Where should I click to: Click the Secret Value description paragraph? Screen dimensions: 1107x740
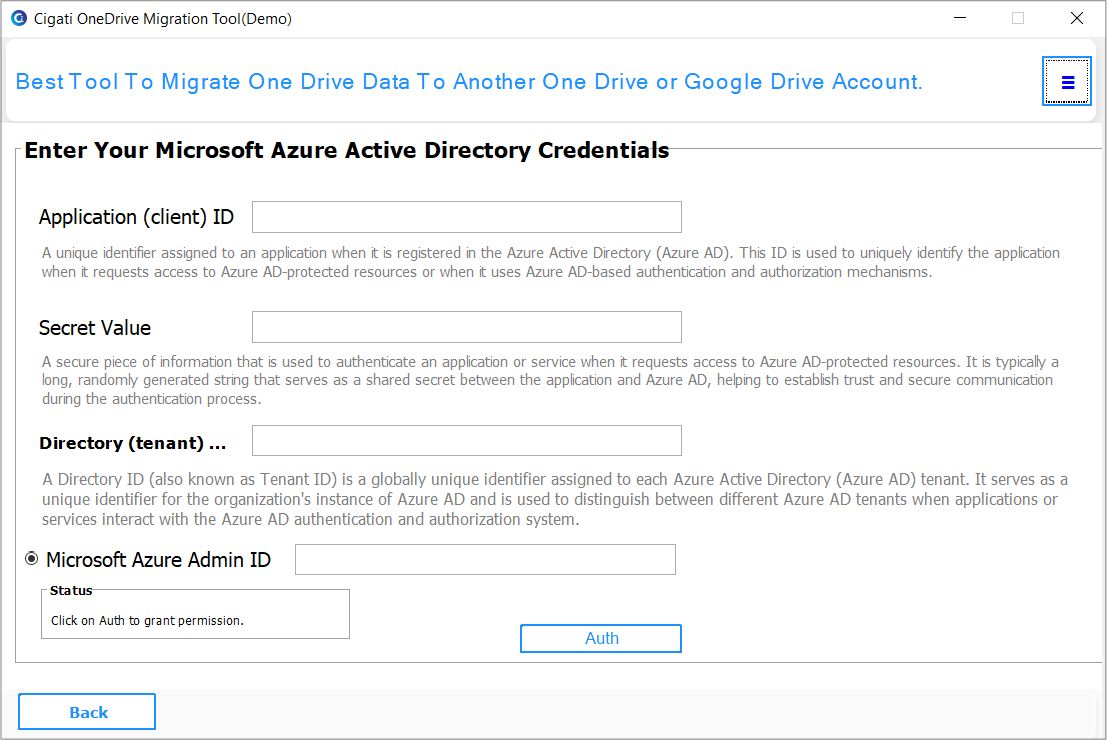coord(550,380)
